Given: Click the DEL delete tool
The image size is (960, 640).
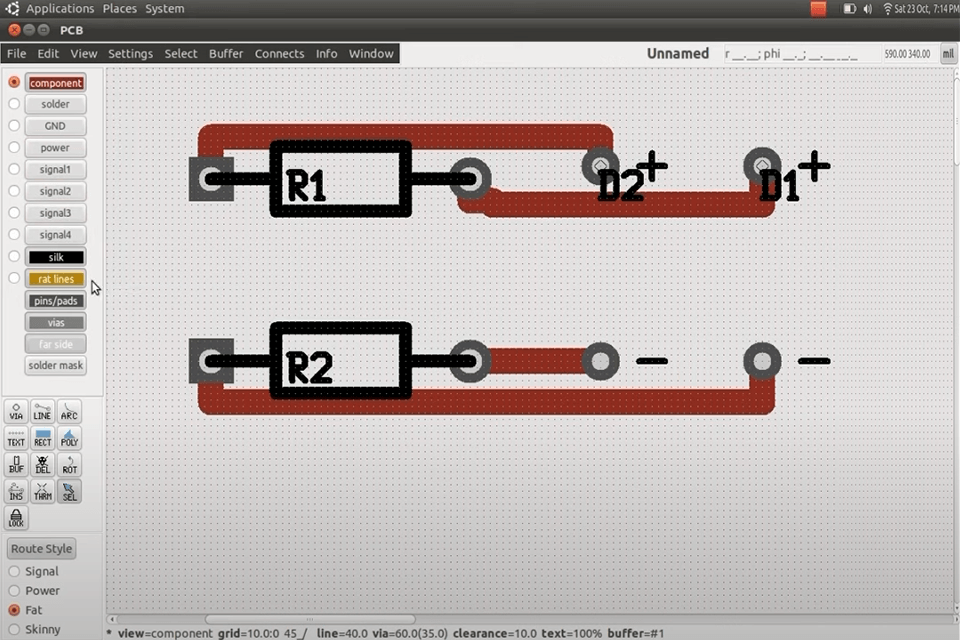Looking at the screenshot, I should pos(42,465).
